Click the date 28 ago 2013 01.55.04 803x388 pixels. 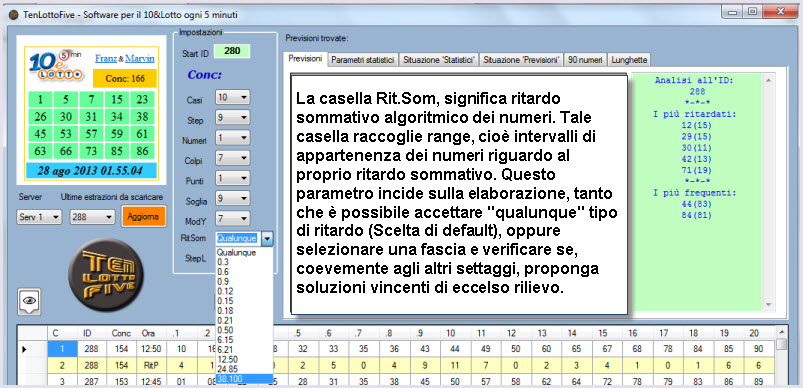point(91,170)
